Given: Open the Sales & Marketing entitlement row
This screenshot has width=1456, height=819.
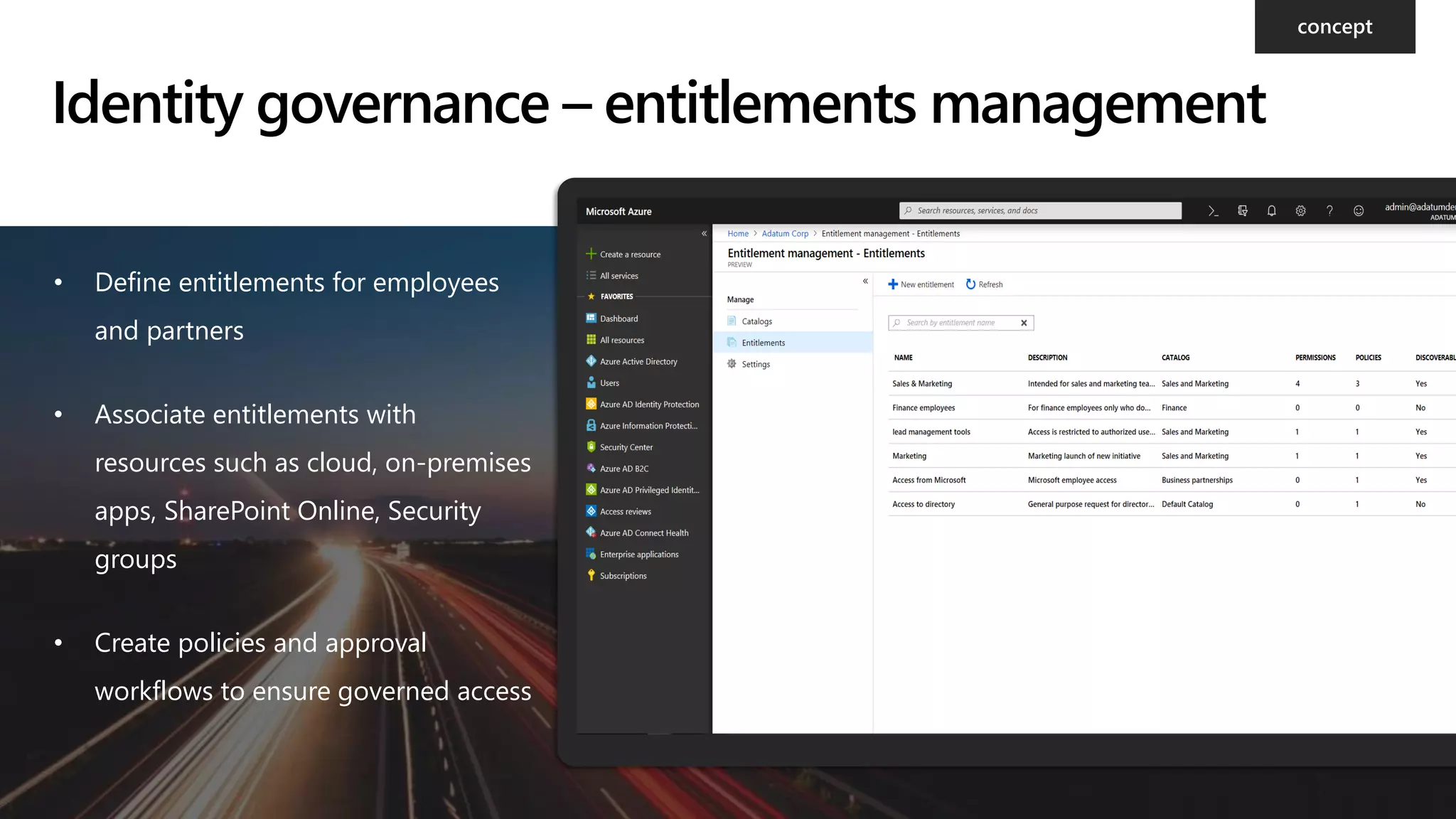Looking at the screenshot, I should click(x=1172, y=383).
